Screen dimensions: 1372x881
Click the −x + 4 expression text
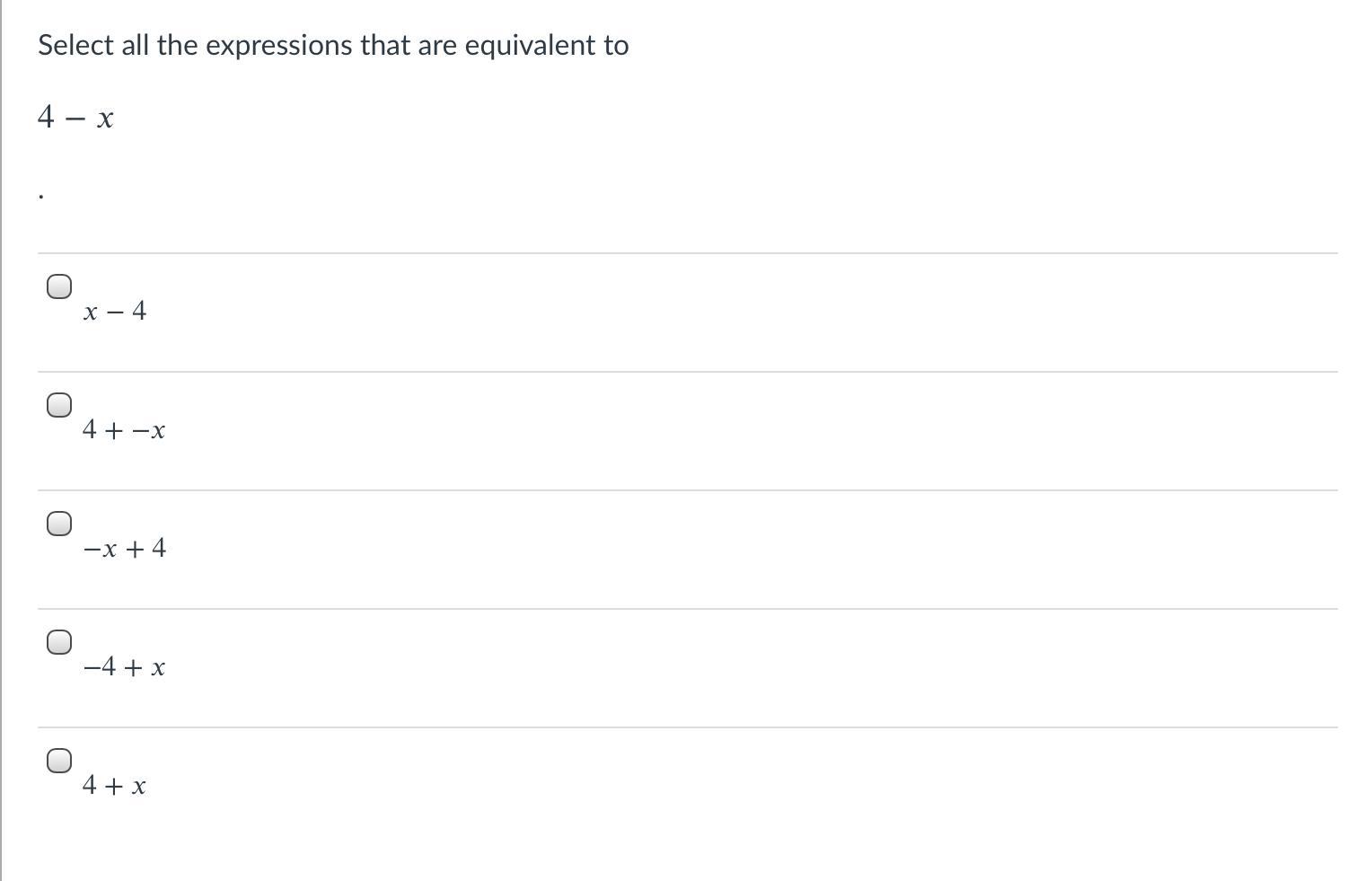pos(124,549)
